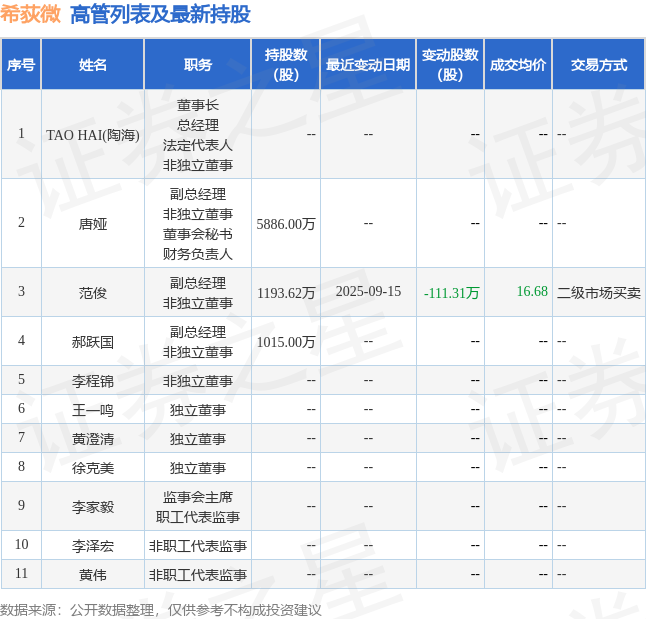Select the 最近变动日期 column header
The image size is (646, 619).
[368, 65]
